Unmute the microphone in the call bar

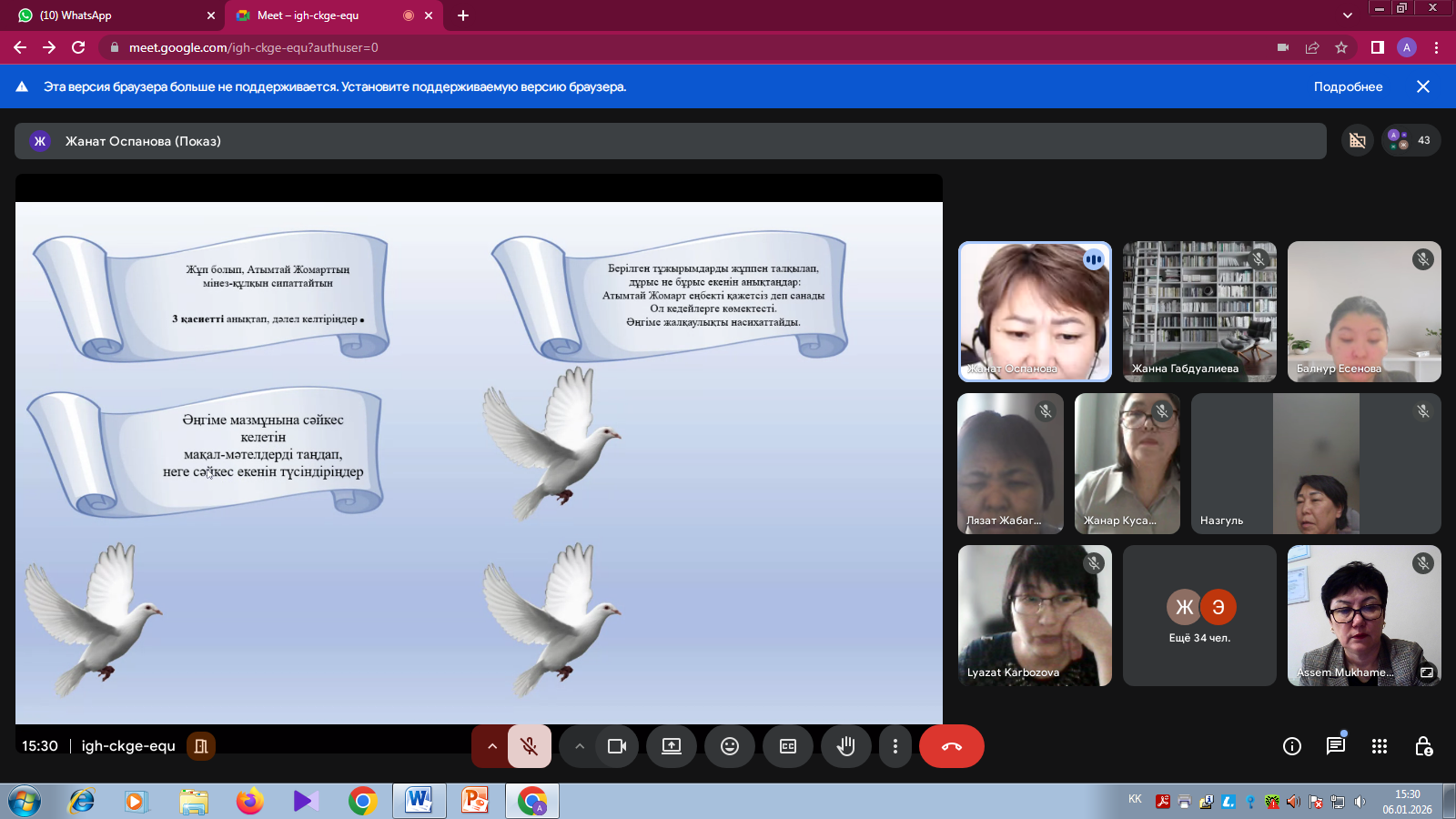[x=529, y=746]
